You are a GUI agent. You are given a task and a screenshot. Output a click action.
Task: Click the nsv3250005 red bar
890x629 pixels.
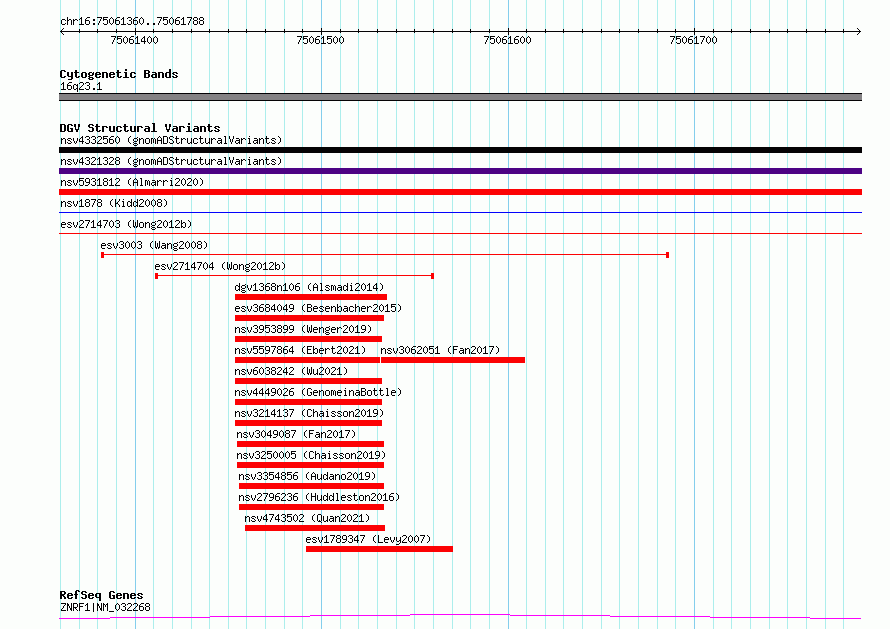click(310, 465)
